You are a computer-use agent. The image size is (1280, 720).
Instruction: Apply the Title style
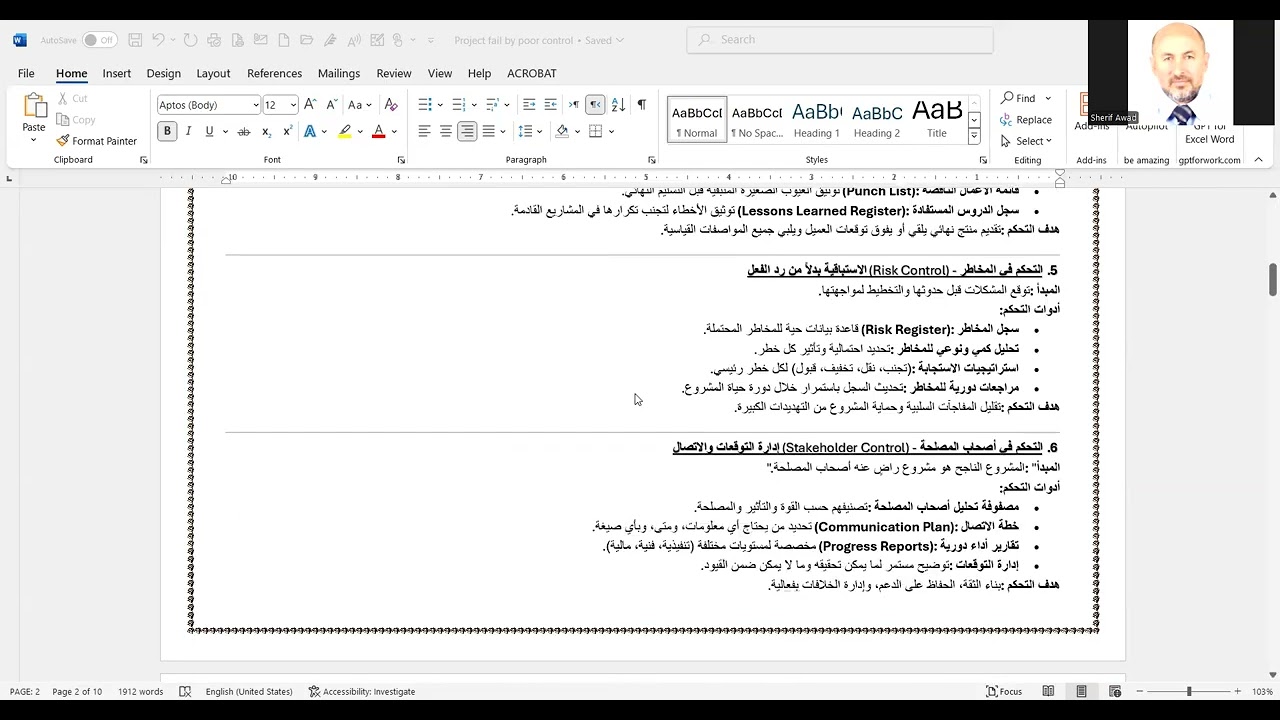coord(937,120)
